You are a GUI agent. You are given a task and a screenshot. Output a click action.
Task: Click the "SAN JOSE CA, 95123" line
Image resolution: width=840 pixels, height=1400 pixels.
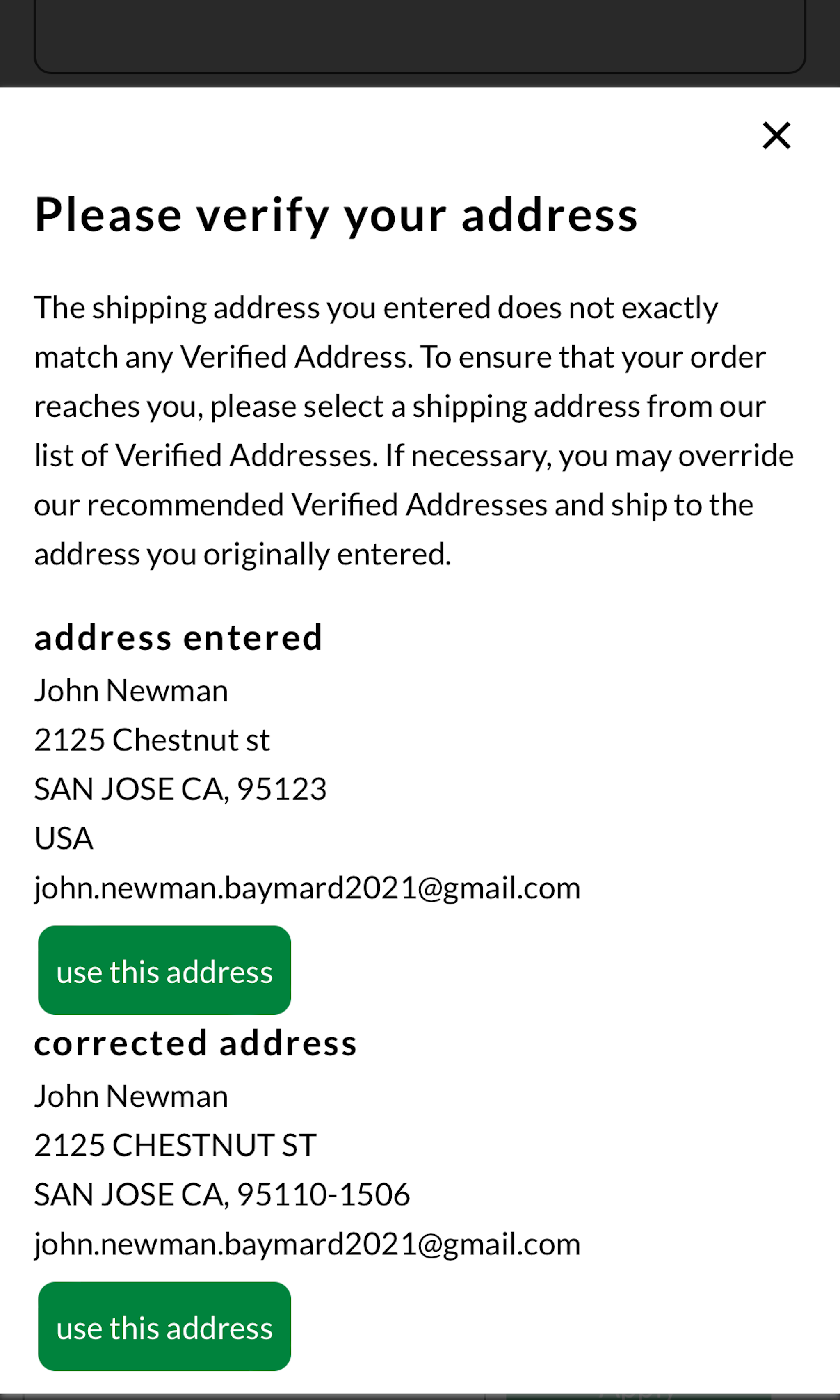180,788
